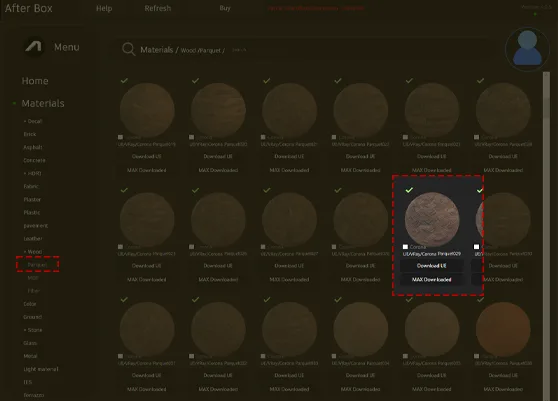Click Wood in the breadcrumb path
The width and height of the screenshot is (558, 401).
click(189, 51)
